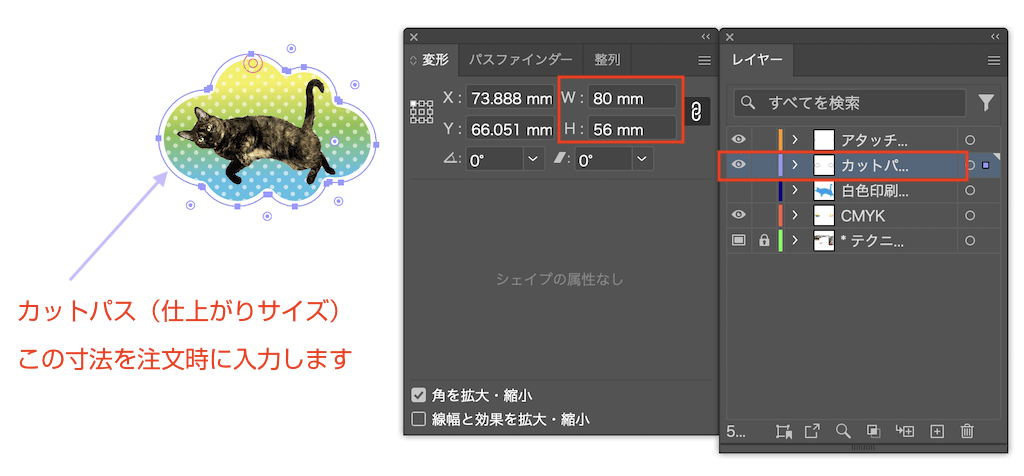Click the X position field 73.888 mm

(511, 98)
